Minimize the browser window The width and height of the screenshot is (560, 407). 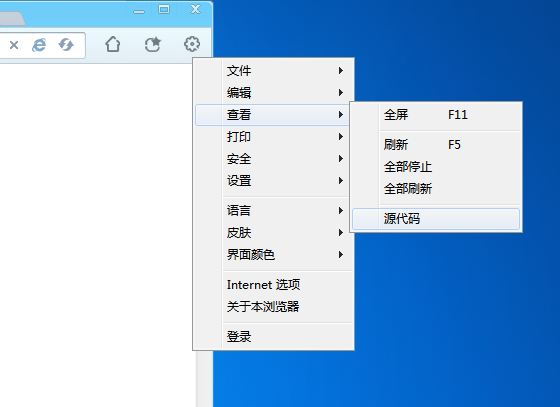point(139,11)
